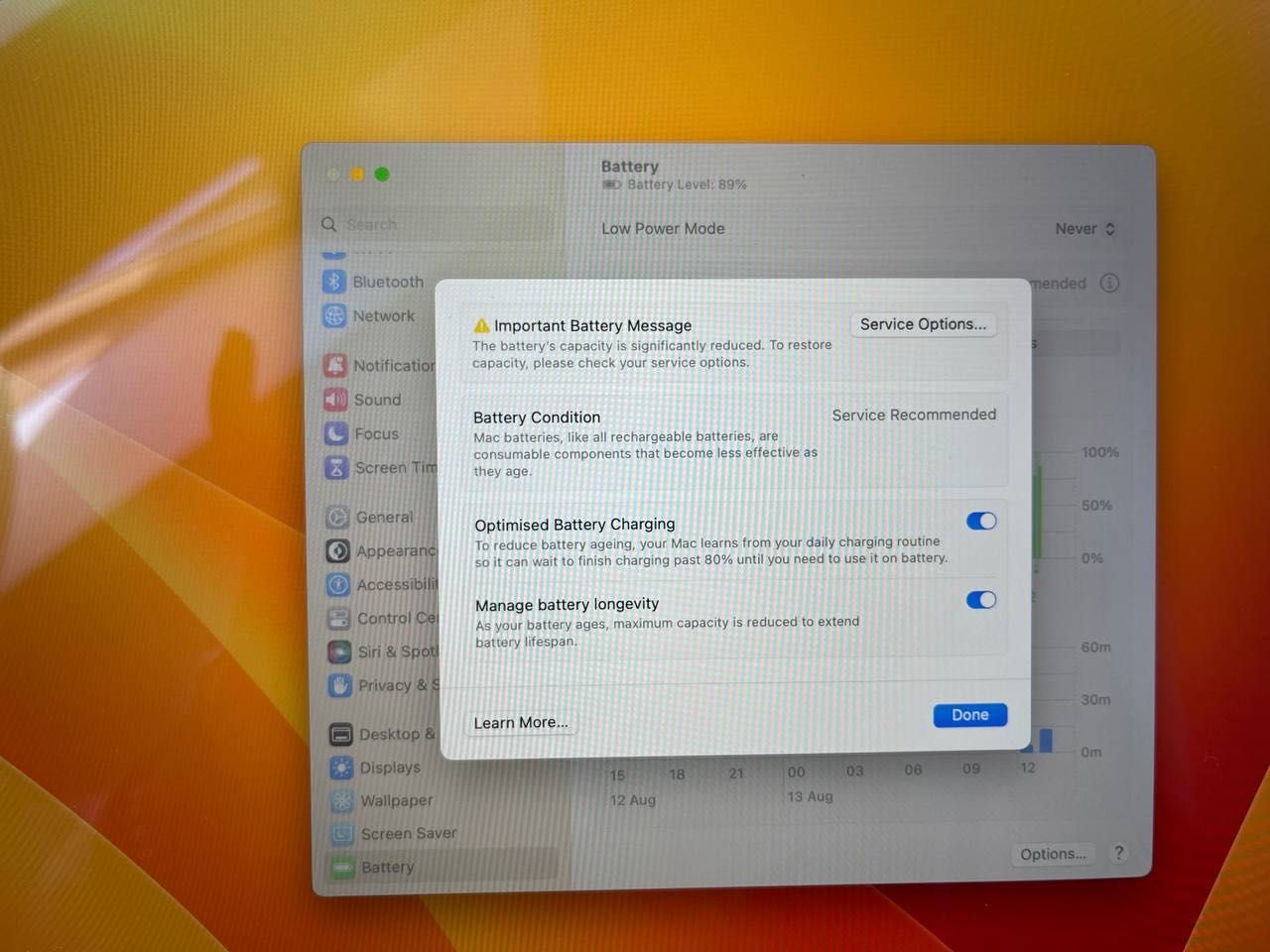Click the yellow warning triangle icon
Image resolution: width=1270 pixels, height=952 pixels.
(x=482, y=325)
